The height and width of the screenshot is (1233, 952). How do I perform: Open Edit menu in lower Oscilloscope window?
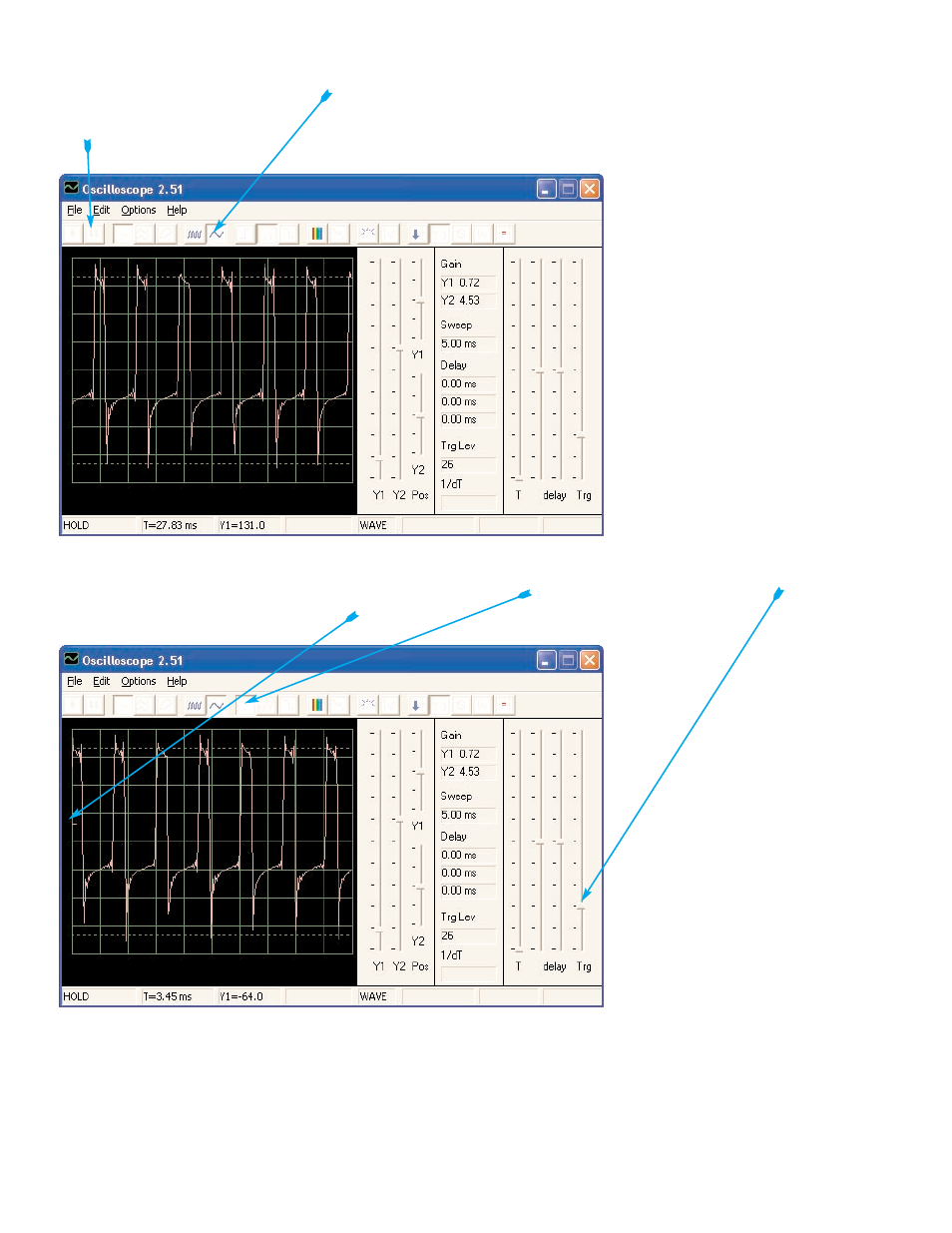(101, 681)
